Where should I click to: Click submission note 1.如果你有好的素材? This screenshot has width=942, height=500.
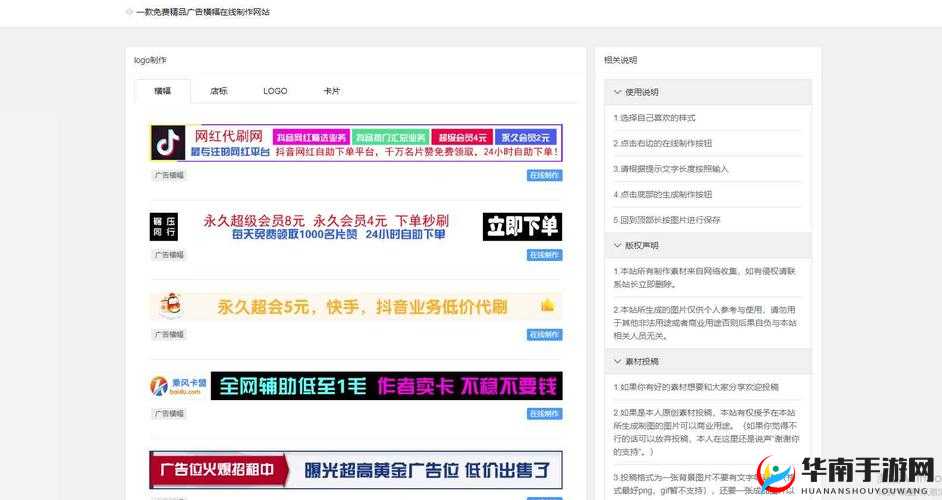(x=696, y=388)
